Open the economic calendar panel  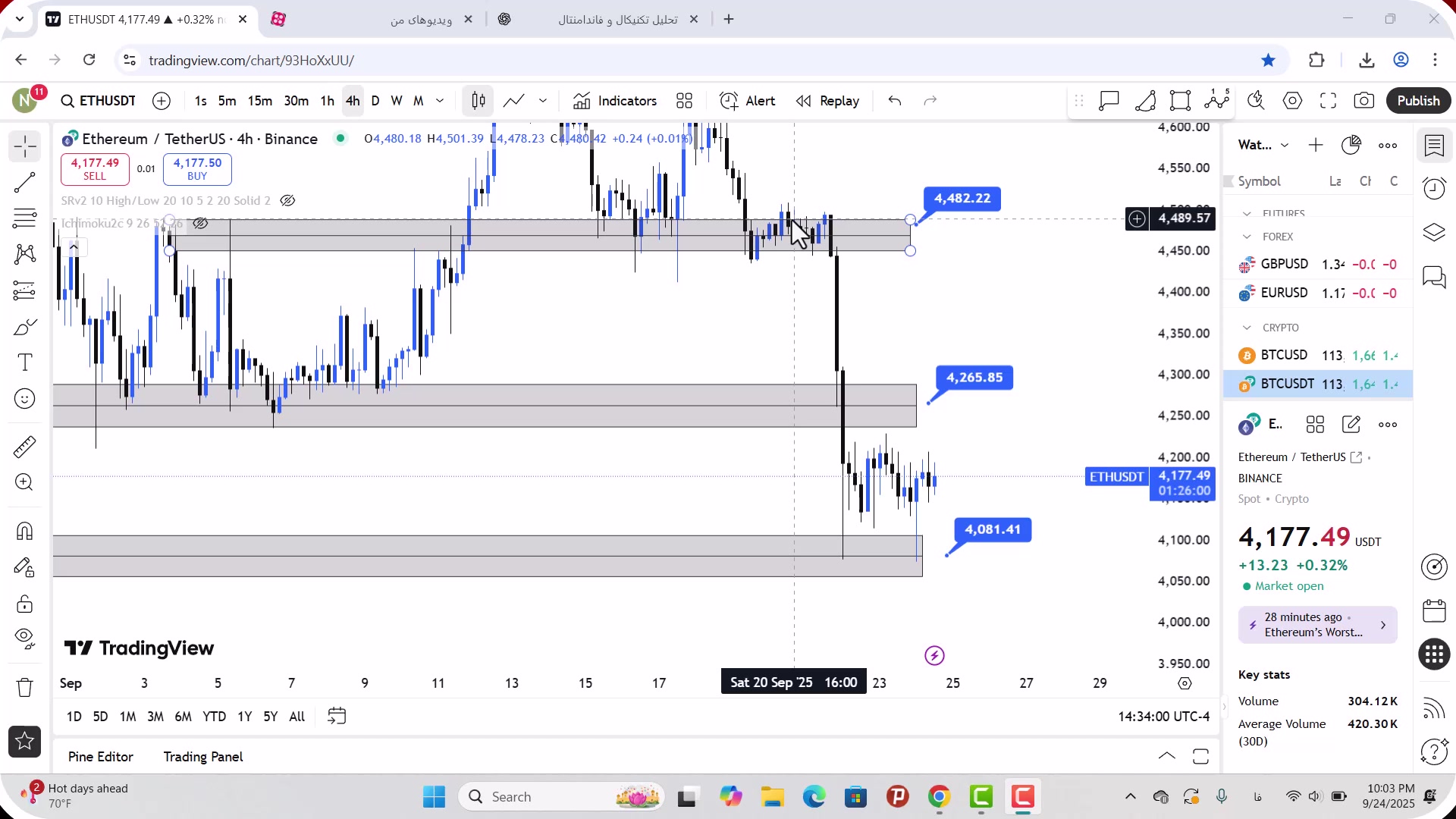coord(1434,611)
